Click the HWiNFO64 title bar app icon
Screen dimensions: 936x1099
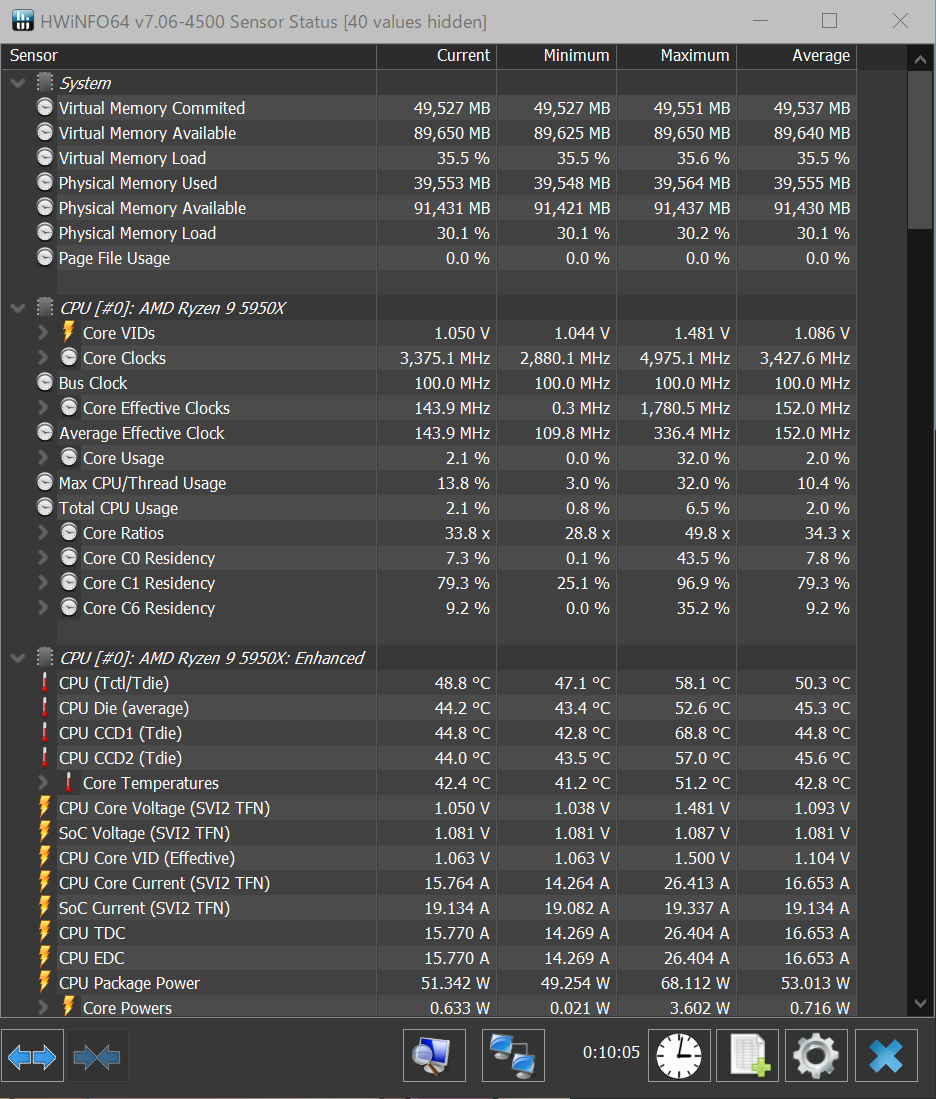pyautogui.click(x=22, y=21)
